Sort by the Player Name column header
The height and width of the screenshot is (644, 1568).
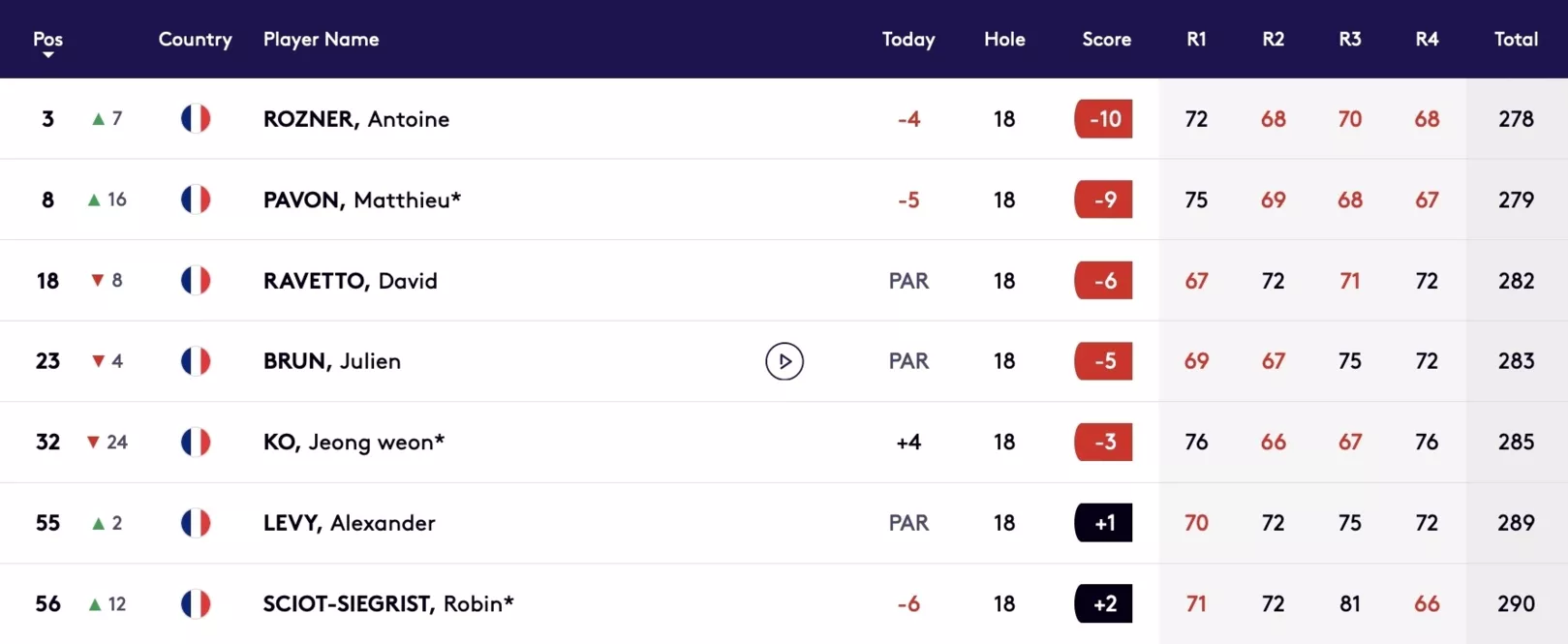[x=321, y=39]
